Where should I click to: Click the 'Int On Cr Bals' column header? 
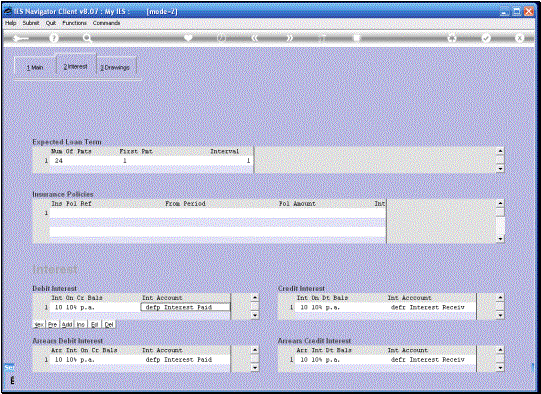(77, 298)
